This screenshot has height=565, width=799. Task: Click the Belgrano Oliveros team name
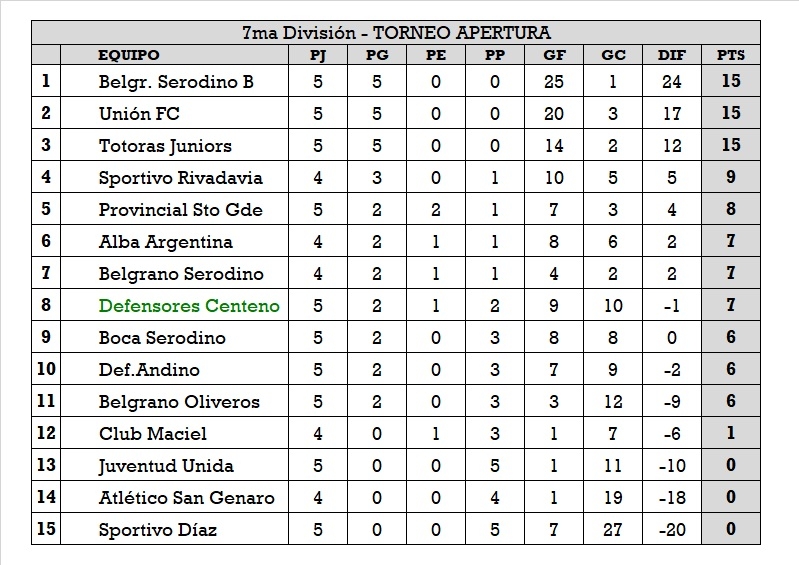pyautogui.click(x=179, y=402)
